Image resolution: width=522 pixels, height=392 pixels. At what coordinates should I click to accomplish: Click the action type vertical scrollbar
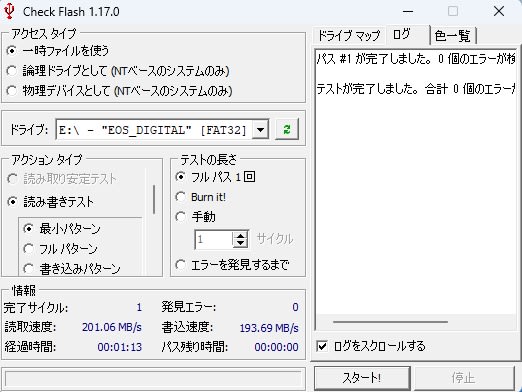154,199
